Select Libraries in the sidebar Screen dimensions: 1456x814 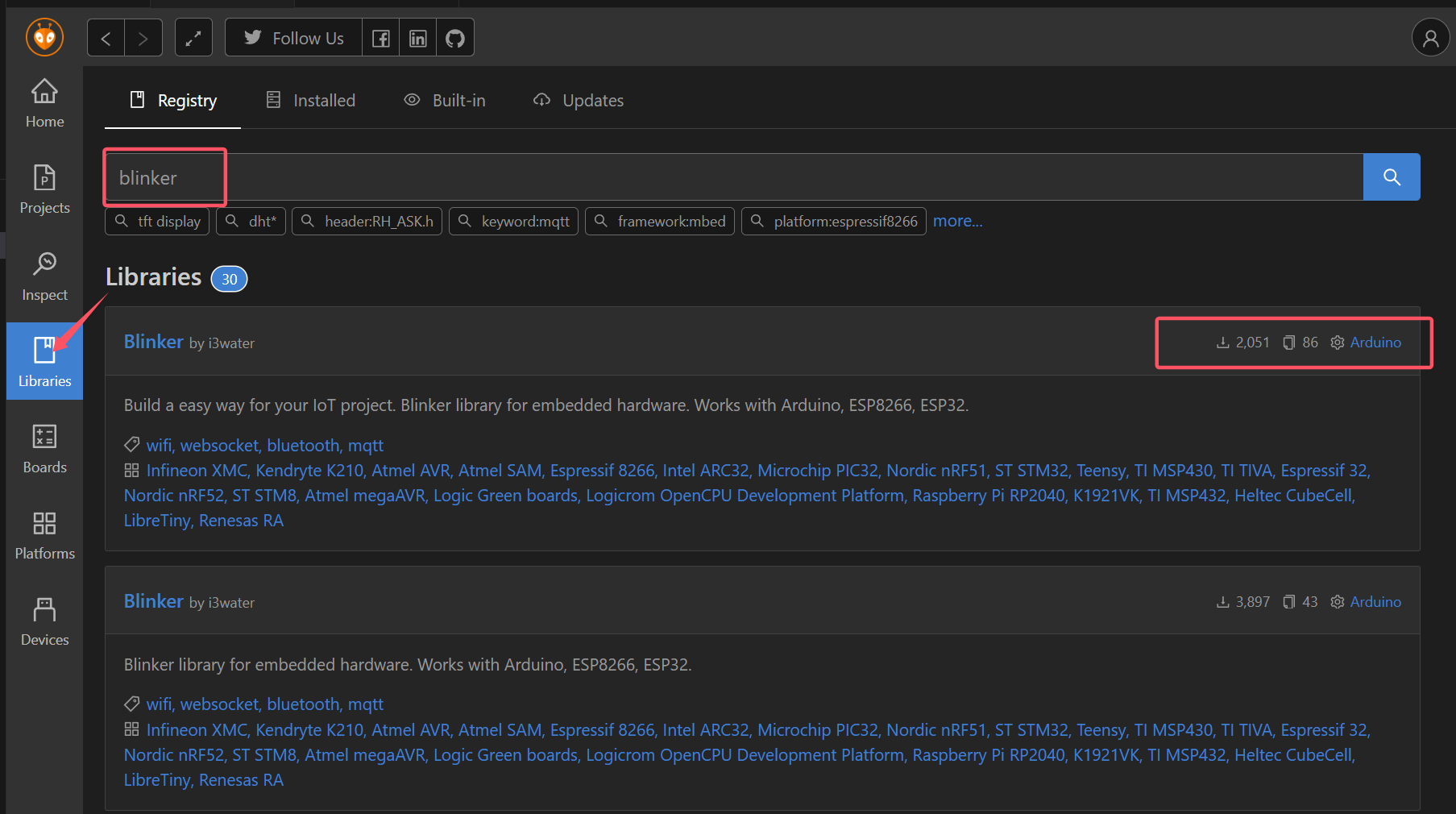(x=44, y=361)
